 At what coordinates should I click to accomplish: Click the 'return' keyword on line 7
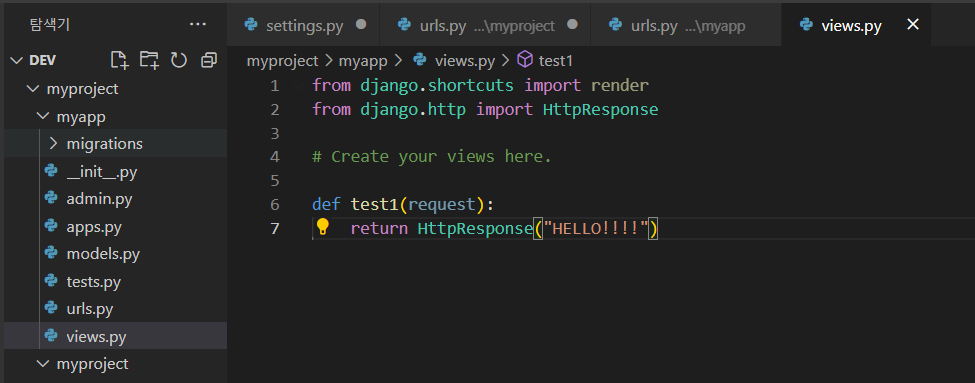(x=379, y=228)
